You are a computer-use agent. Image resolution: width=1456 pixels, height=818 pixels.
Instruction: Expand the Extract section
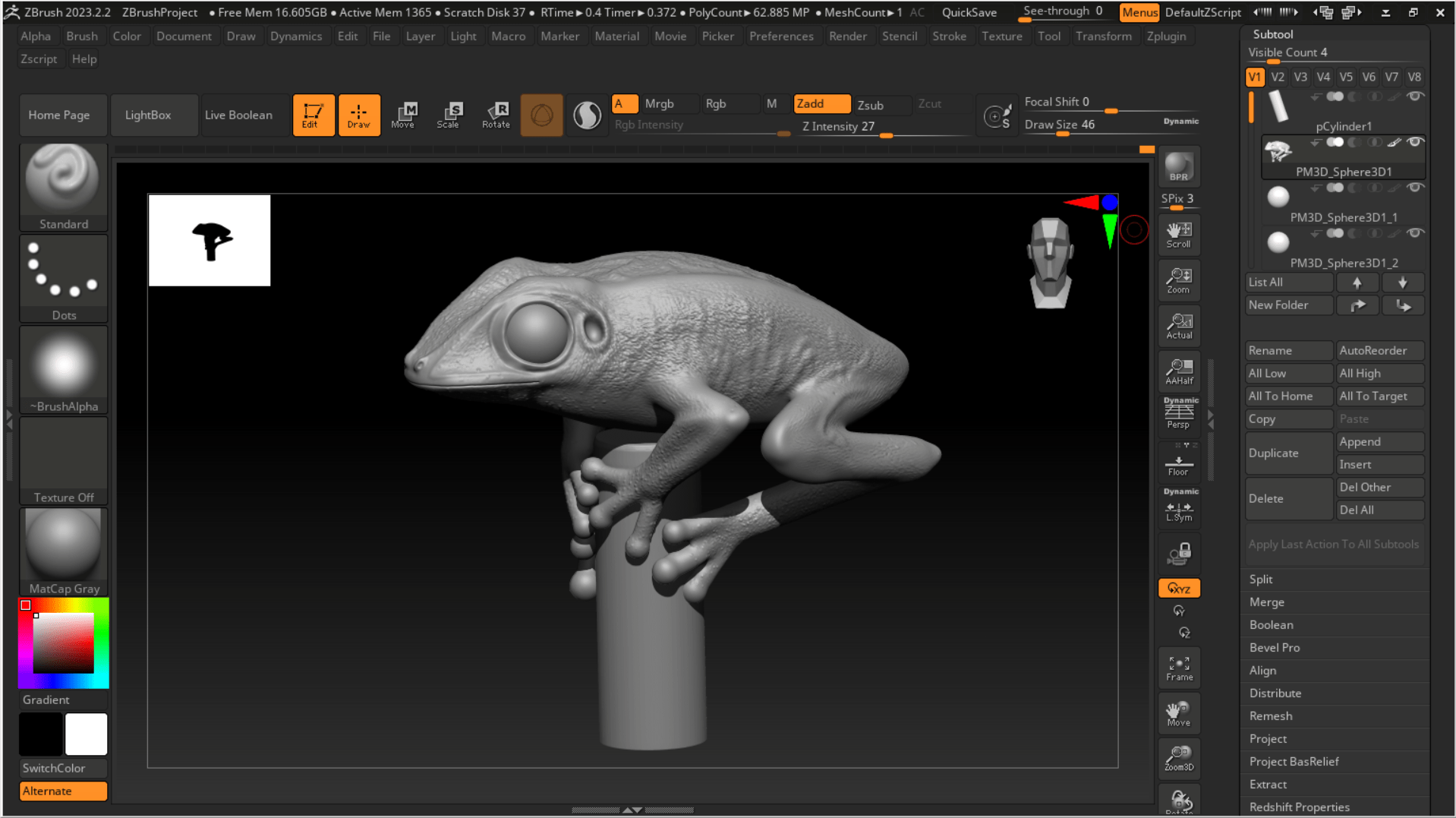[x=1268, y=784]
